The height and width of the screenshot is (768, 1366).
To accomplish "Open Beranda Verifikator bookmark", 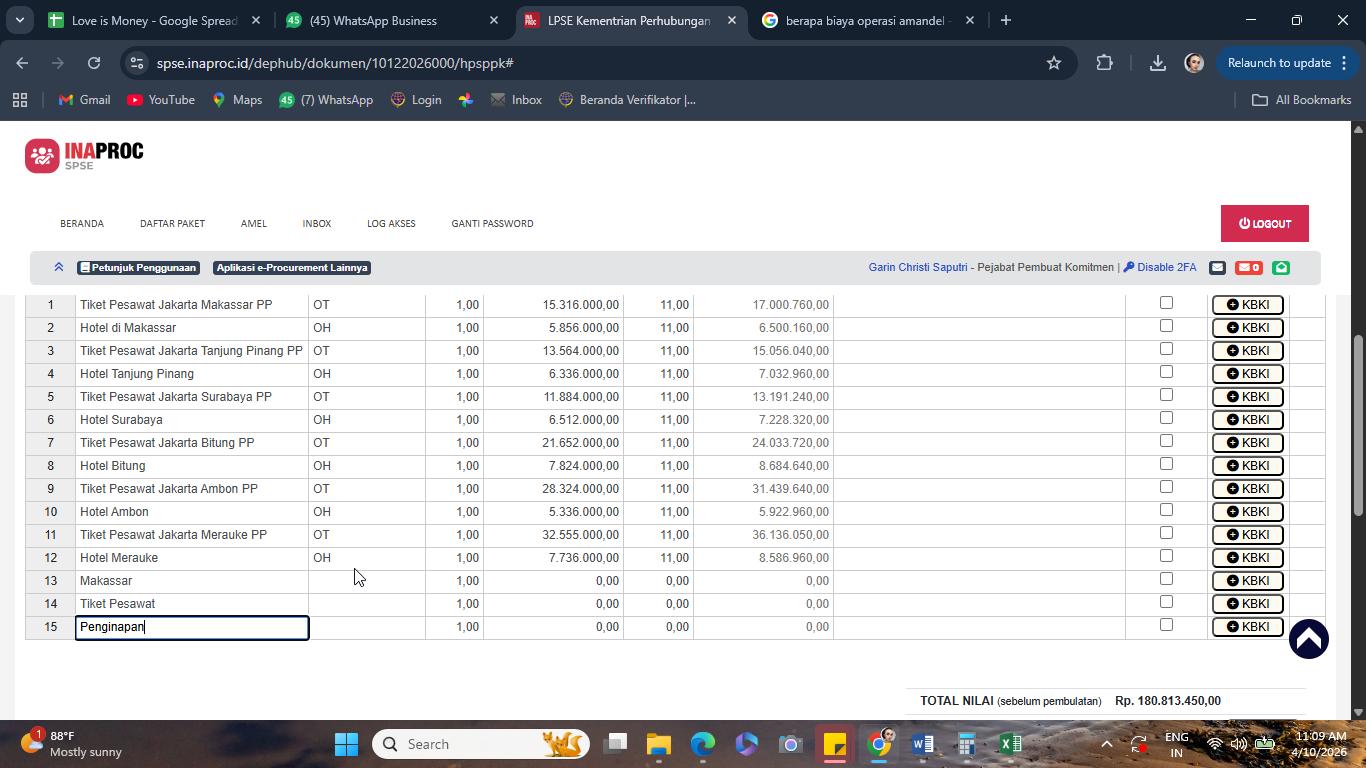I will [x=627, y=100].
